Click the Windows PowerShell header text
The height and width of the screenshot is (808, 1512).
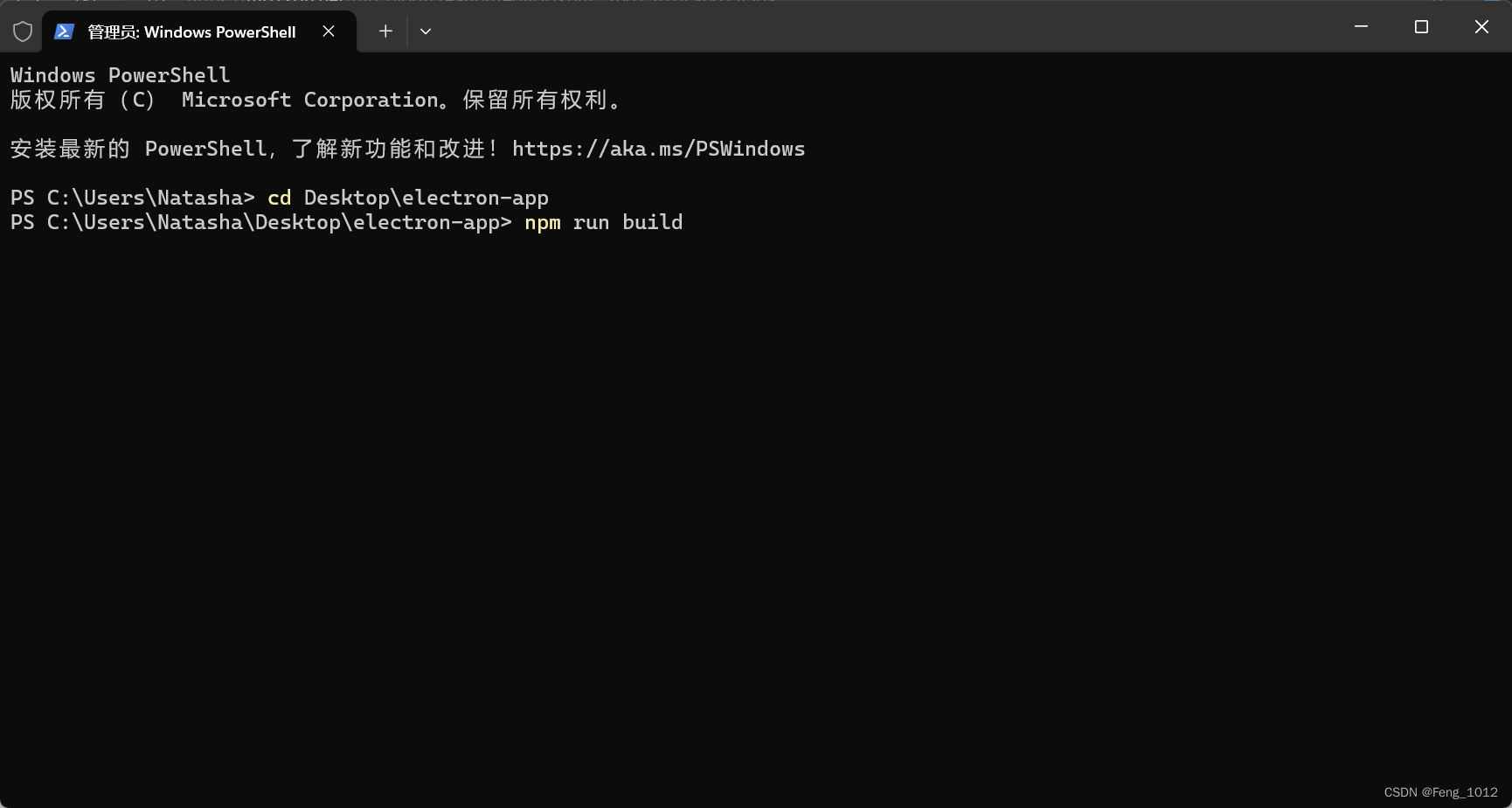coord(119,74)
